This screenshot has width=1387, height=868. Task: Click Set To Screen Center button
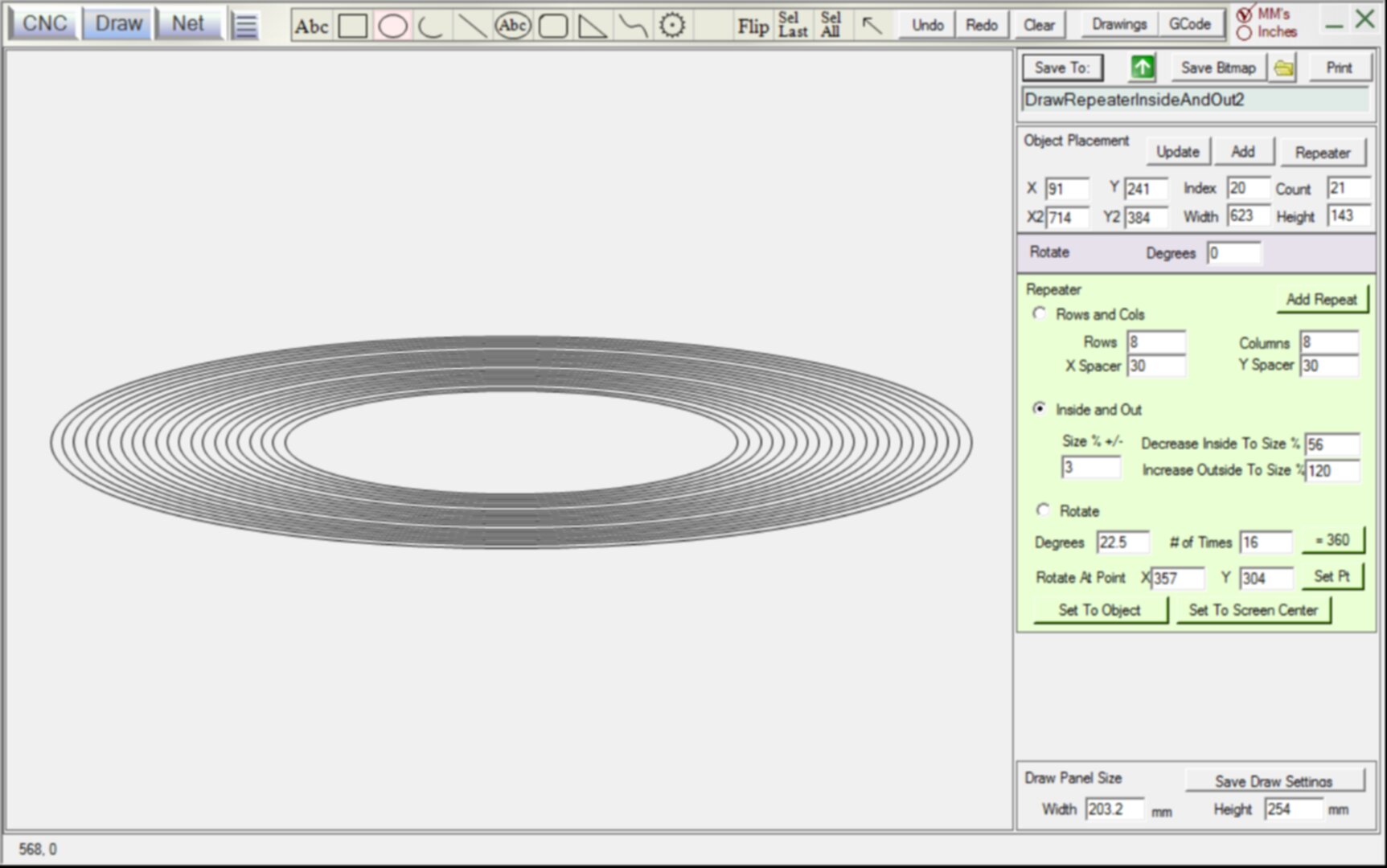tap(1253, 610)
